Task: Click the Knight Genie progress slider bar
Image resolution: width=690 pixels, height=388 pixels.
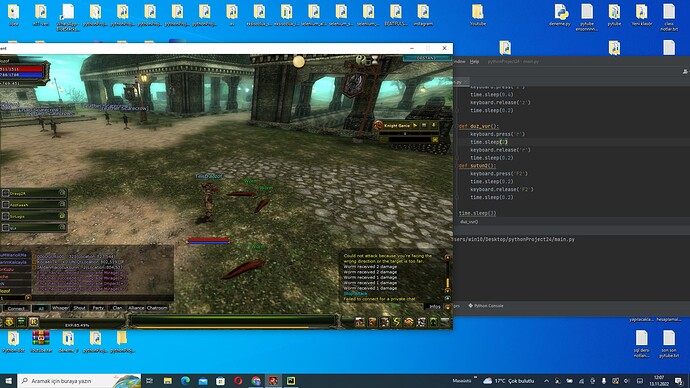Action: coord(405,134)
